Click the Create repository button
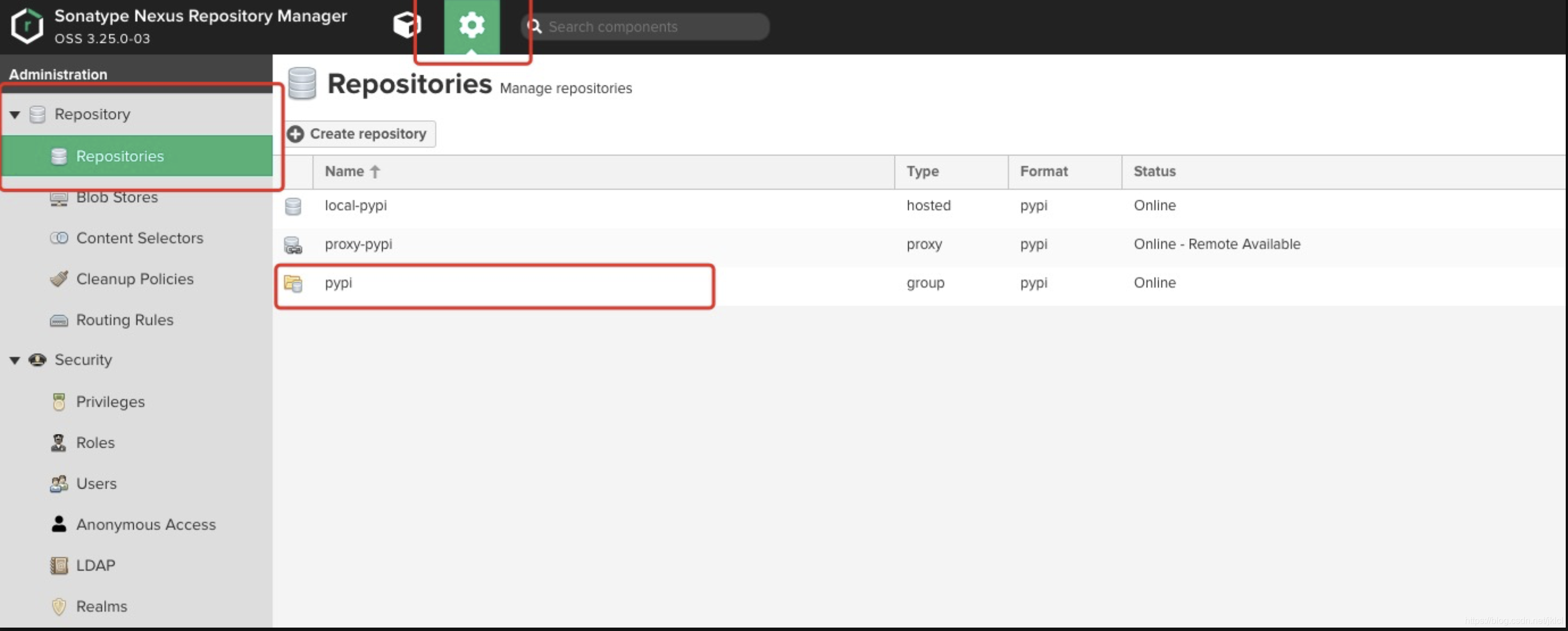The height and width of the screenshot is (631, 1568). [x=360, y=134]
